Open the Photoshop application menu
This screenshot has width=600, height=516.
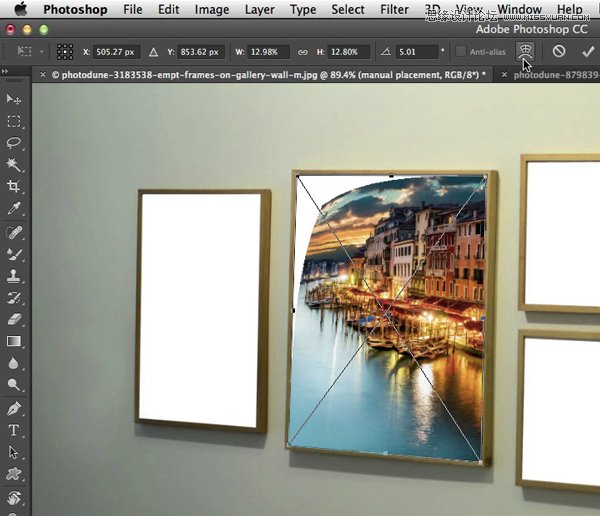point(75,9)
